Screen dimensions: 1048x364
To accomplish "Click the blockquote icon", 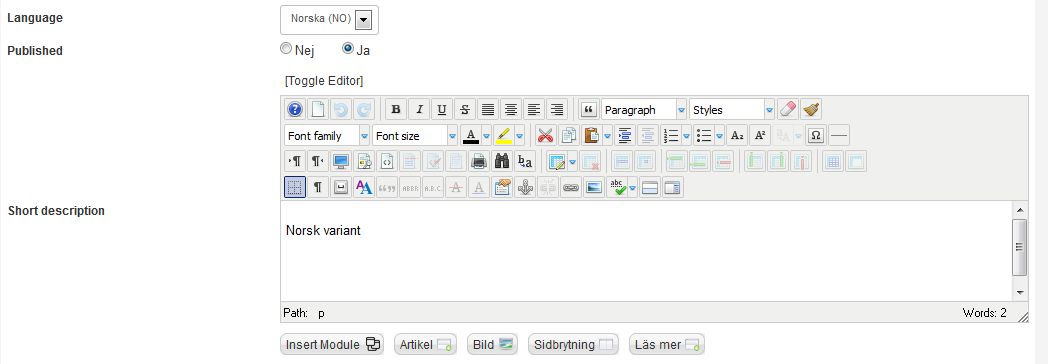I will (589, 110).
